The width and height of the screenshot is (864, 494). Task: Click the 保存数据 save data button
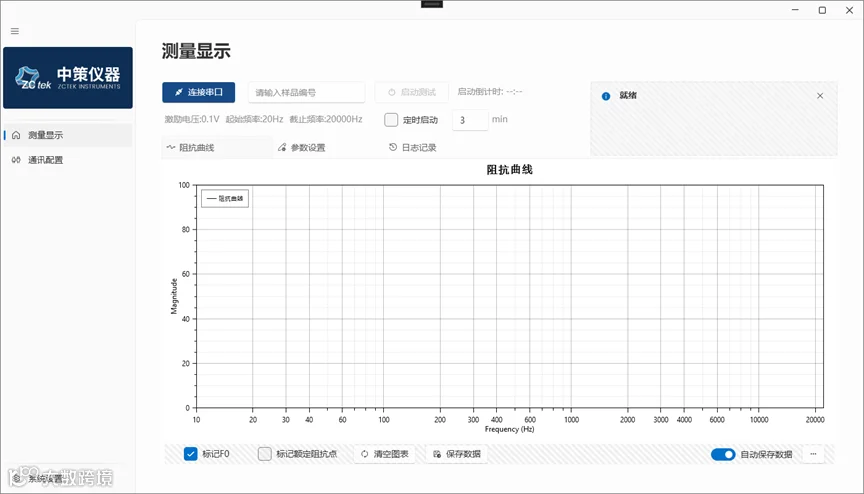[457, 454]
